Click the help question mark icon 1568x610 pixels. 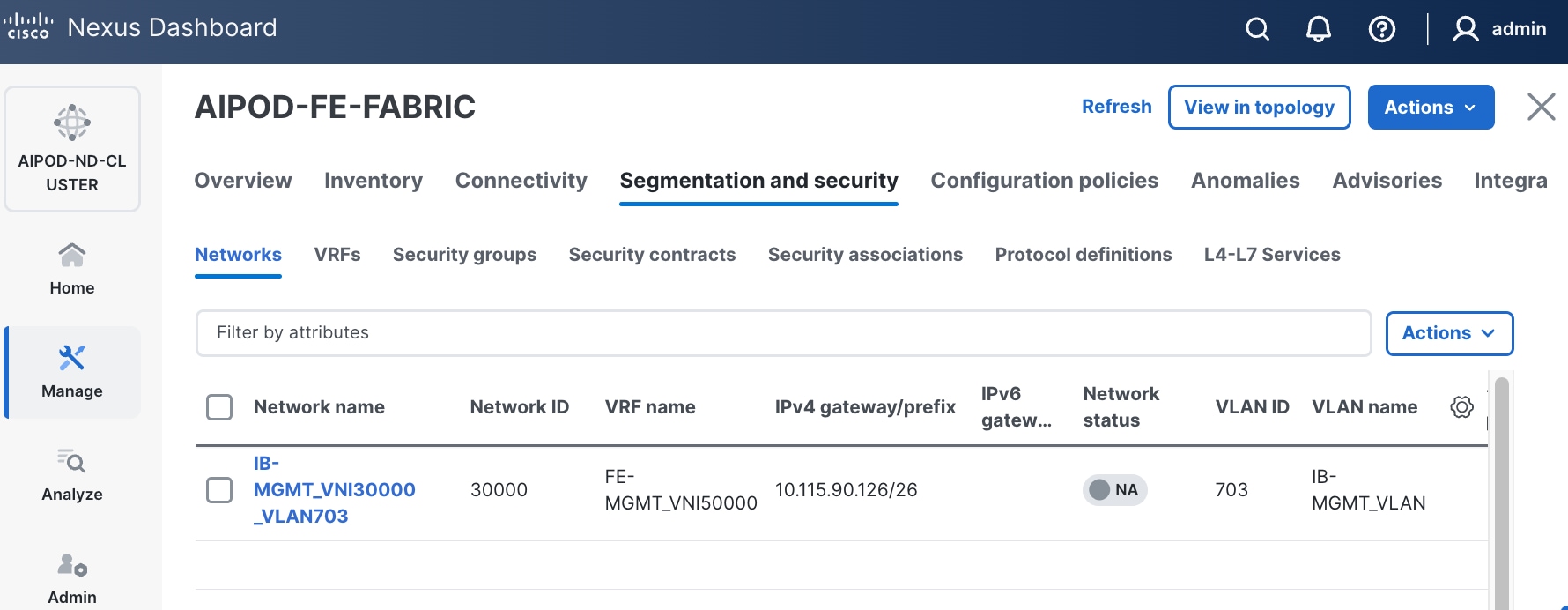(x=1381, y=30)
